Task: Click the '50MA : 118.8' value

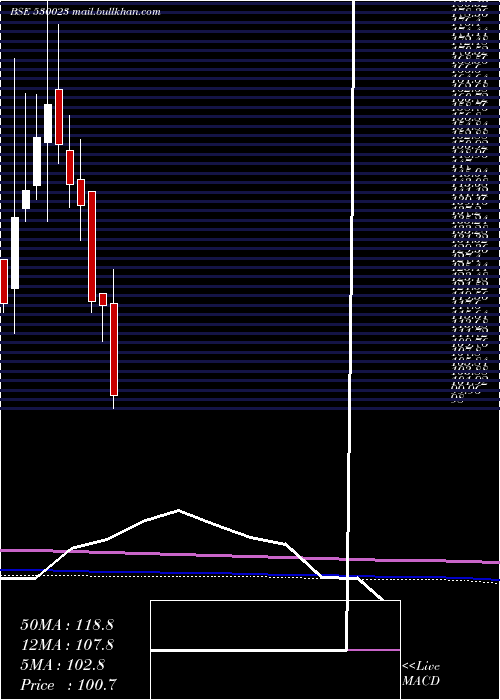Action: 67,625
